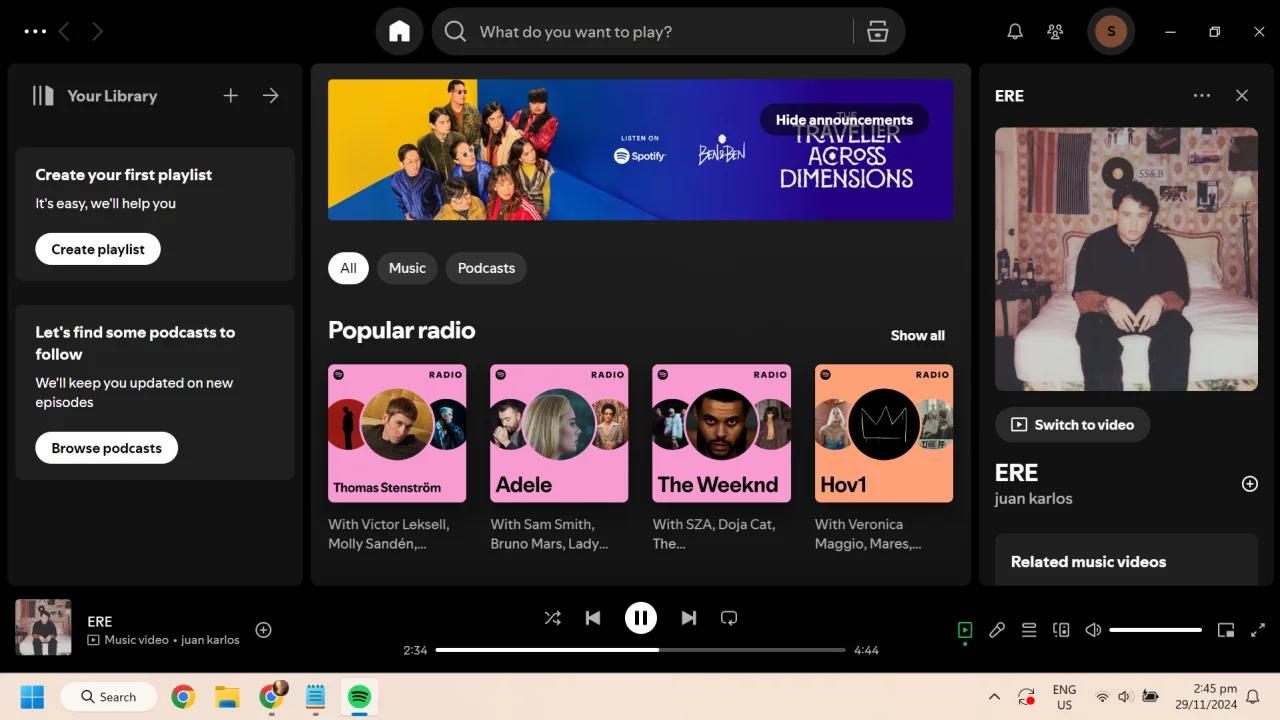The width and height of the screenshot is (1280, 720).
Task: Toggle repeat mode
Action: (x=729, y=618)
